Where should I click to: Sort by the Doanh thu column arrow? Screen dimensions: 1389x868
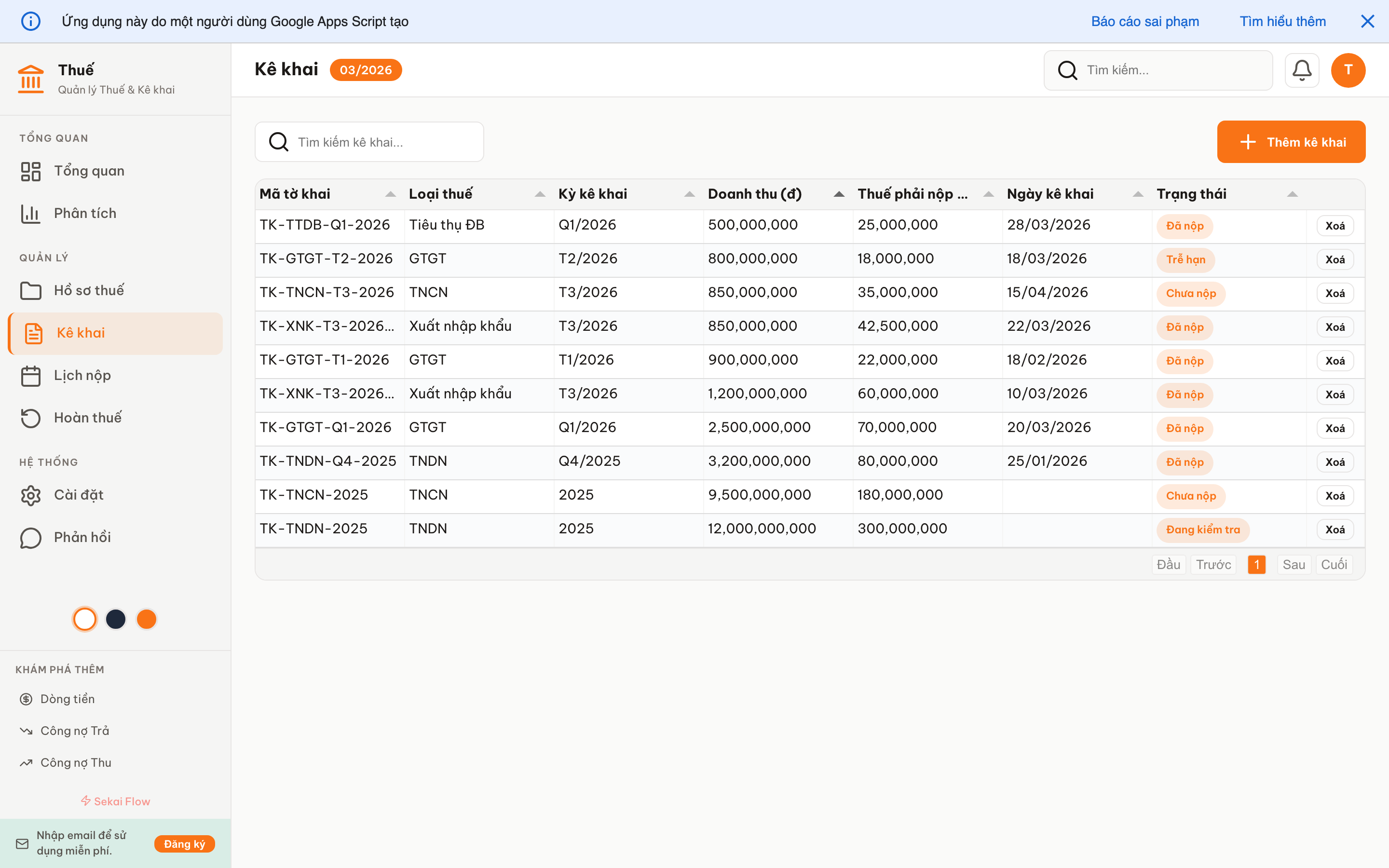tap(839, 194)
